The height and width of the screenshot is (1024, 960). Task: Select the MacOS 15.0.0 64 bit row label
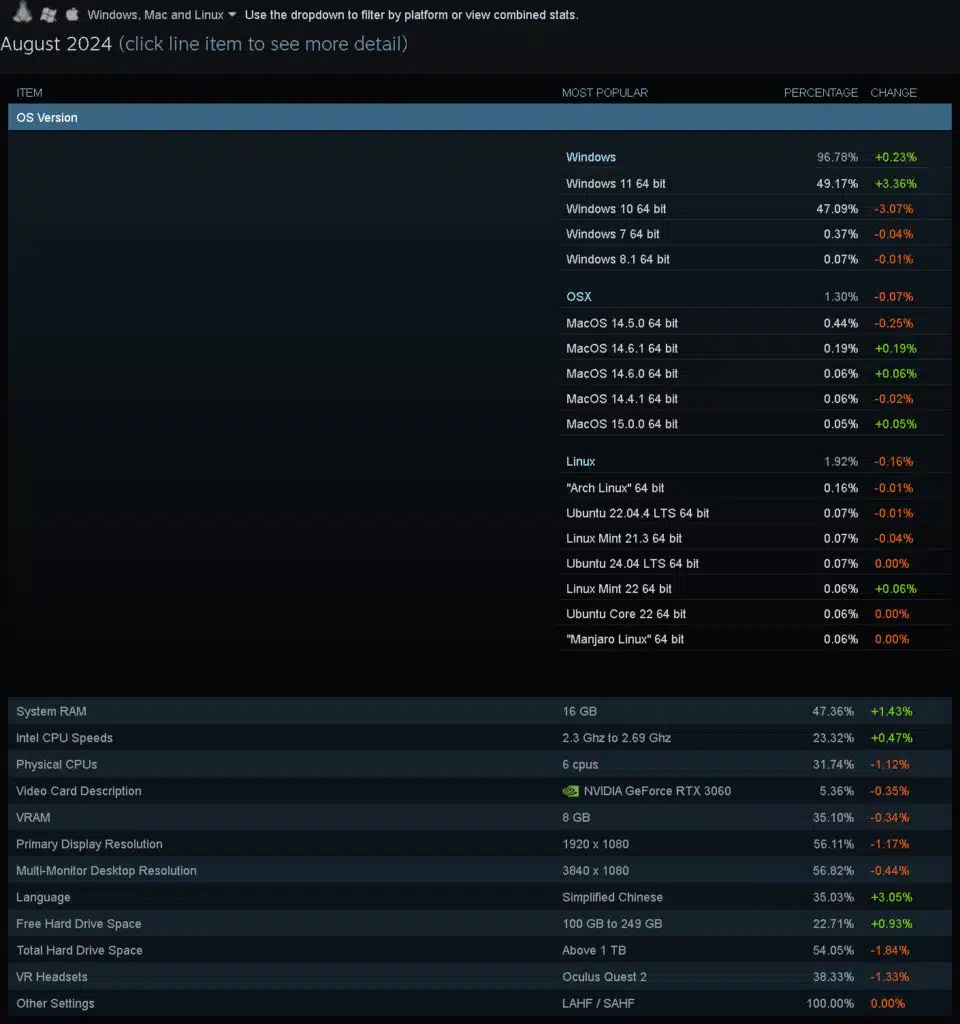622,424
